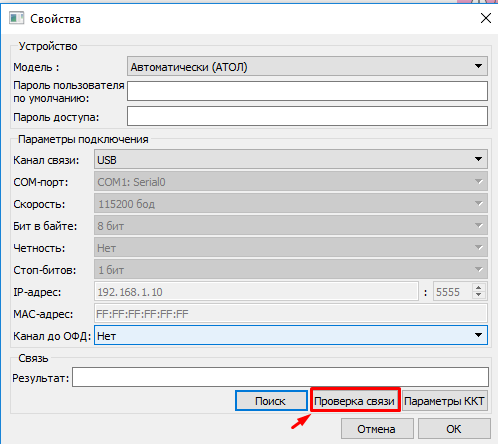This screenshot has width=498, height=444.
Task: Click the port number field 5555
Action: pos(452,291)
